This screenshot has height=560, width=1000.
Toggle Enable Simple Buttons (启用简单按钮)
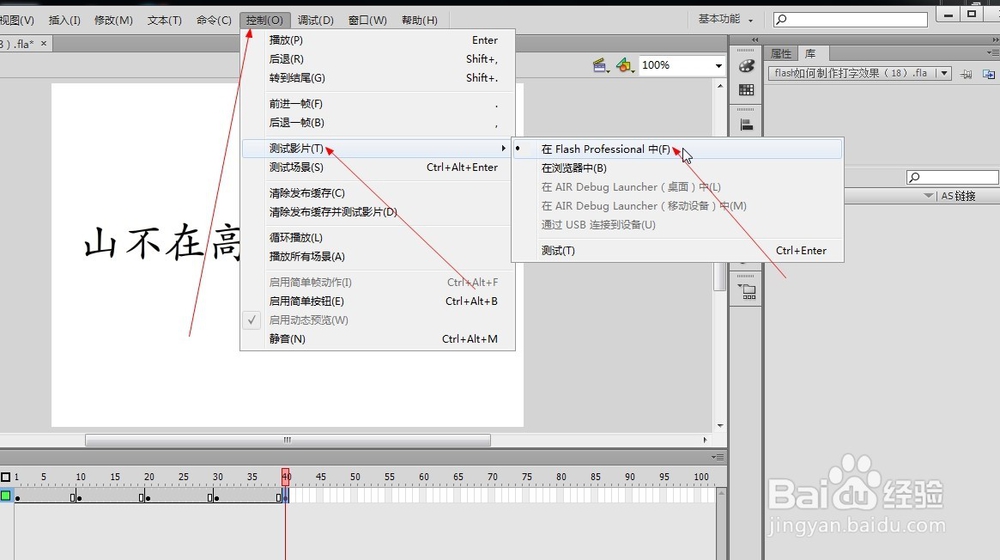click(x=378, y=301)
